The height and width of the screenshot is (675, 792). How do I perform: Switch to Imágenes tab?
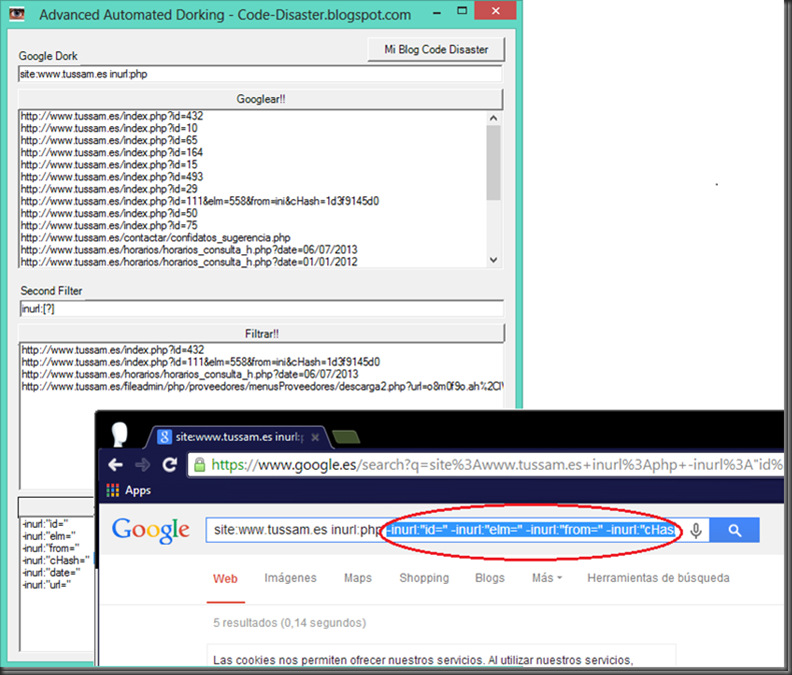pyautogui.click(x=290, y=578)
